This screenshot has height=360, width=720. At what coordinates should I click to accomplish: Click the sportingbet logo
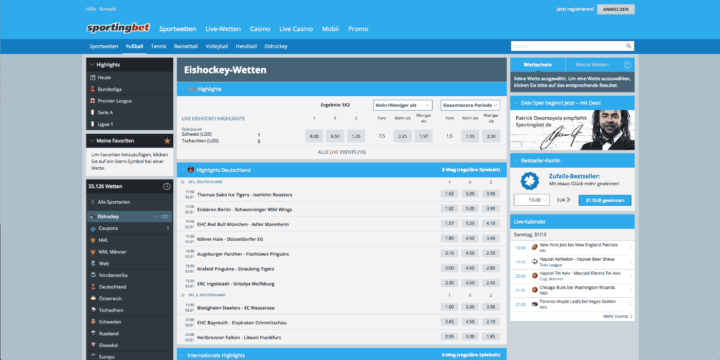coord(118,28)
